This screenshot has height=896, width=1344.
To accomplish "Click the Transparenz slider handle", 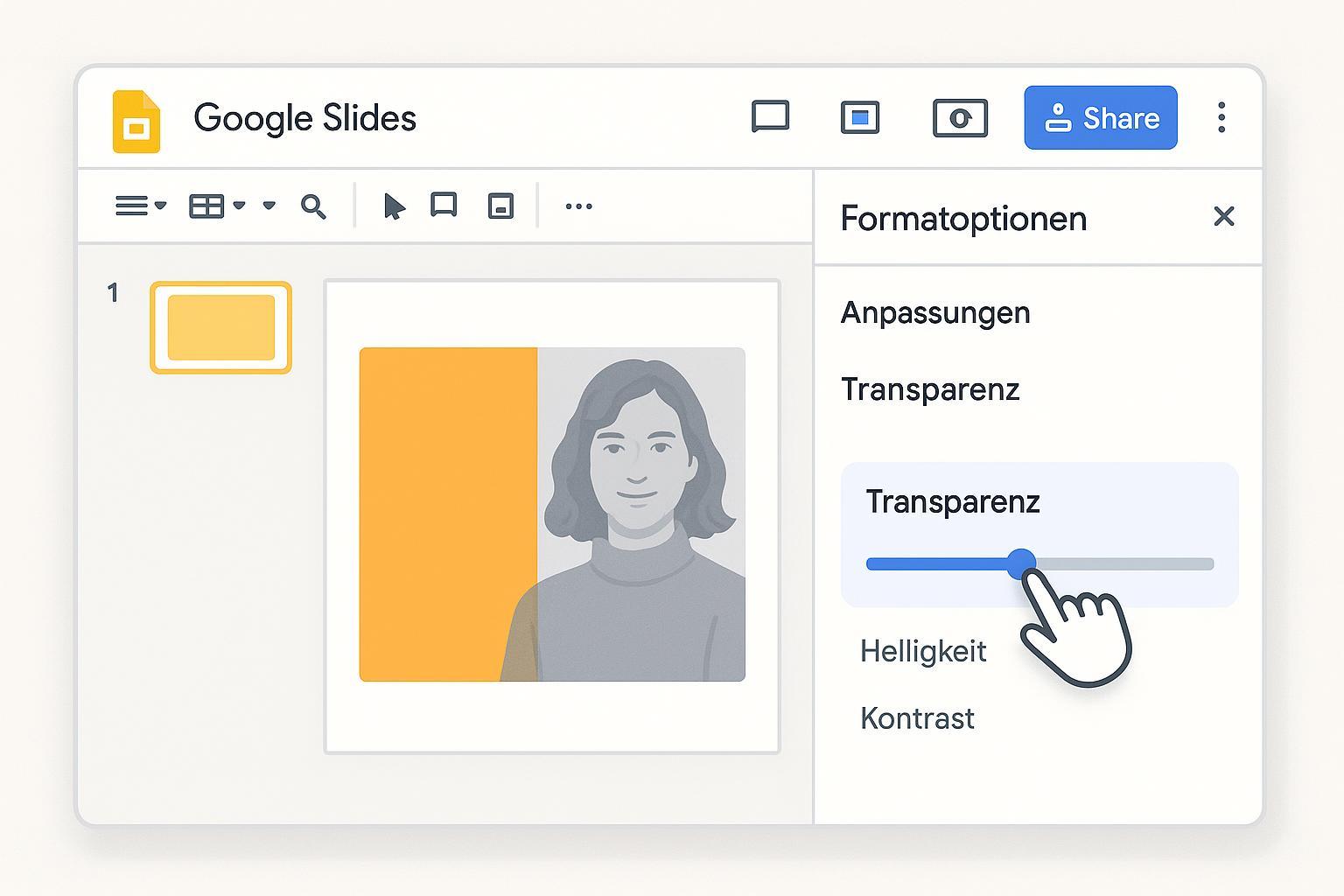I will click(x=1020, y=563).
